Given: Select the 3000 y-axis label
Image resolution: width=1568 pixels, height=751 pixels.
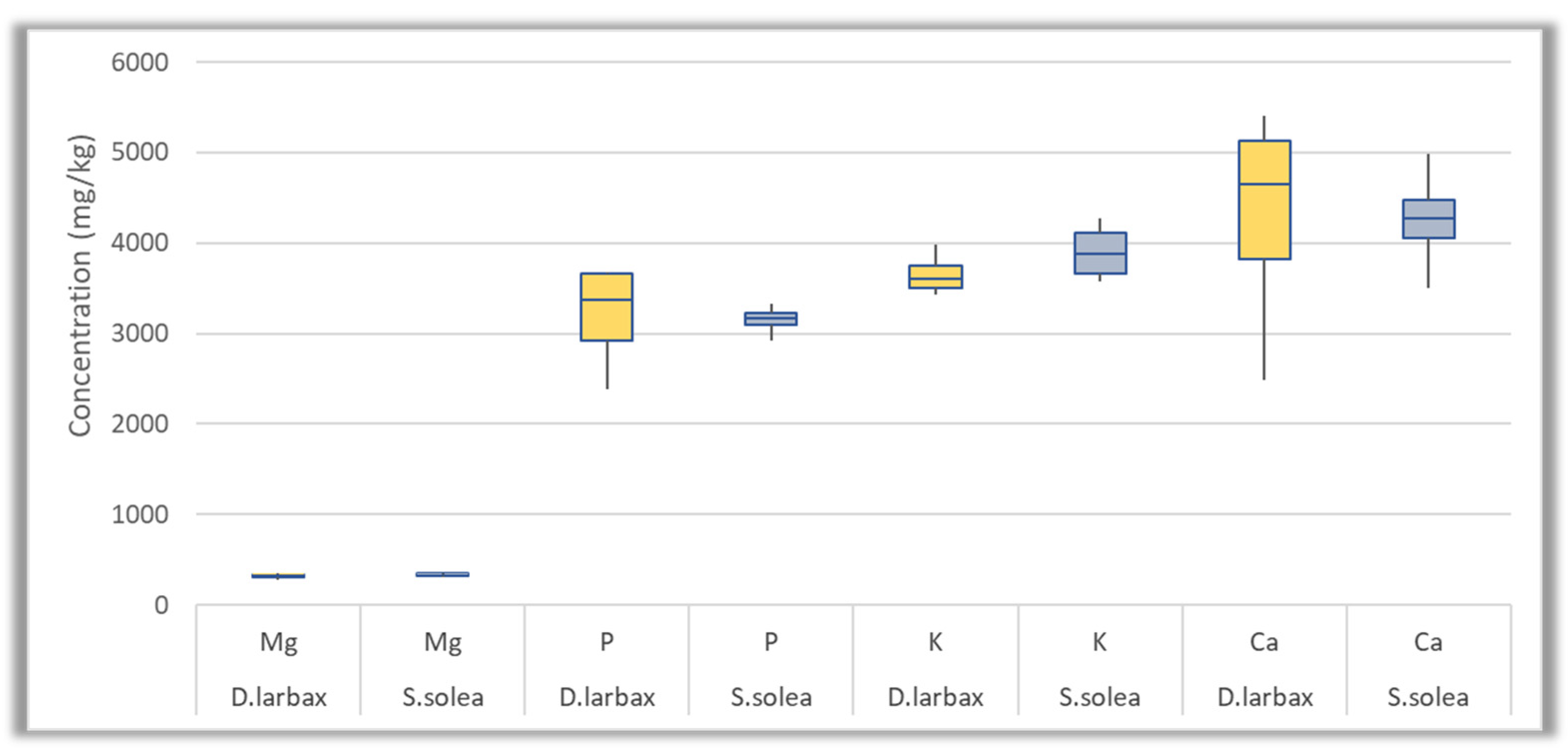Looking at the screenshot, I should pyautogui.click(x=139, y=334).
